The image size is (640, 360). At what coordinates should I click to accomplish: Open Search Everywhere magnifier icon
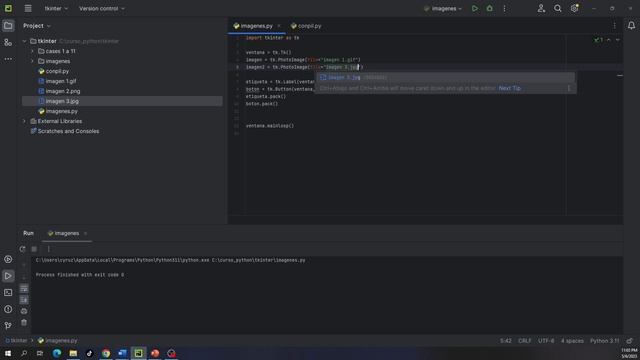(558, 8)
